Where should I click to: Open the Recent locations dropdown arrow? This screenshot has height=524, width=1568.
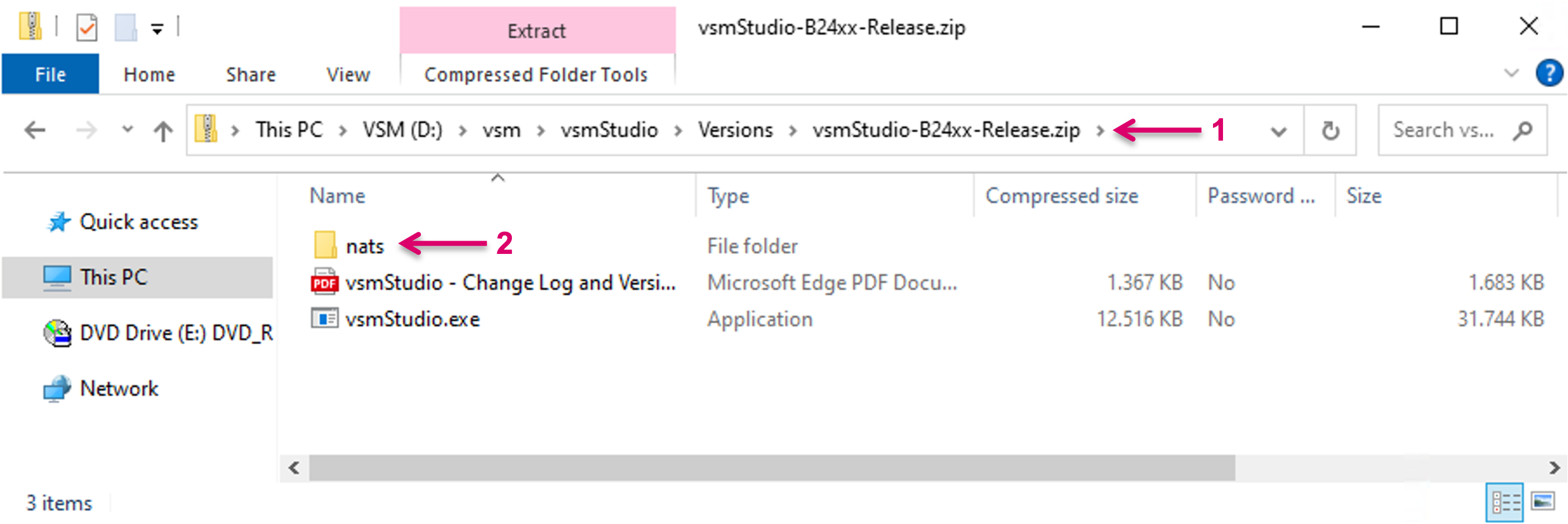click(127, 129)
